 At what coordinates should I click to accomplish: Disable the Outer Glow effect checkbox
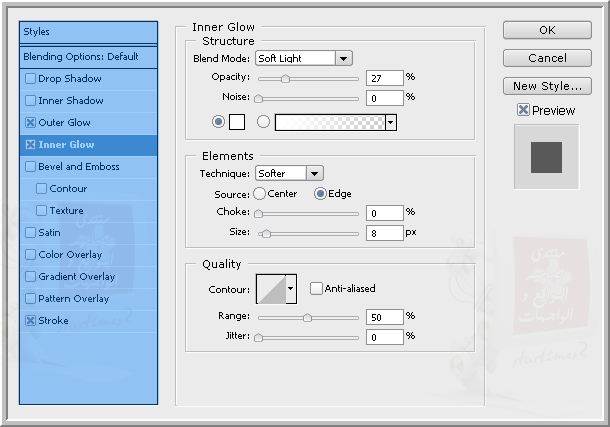[x=30, y=123]
